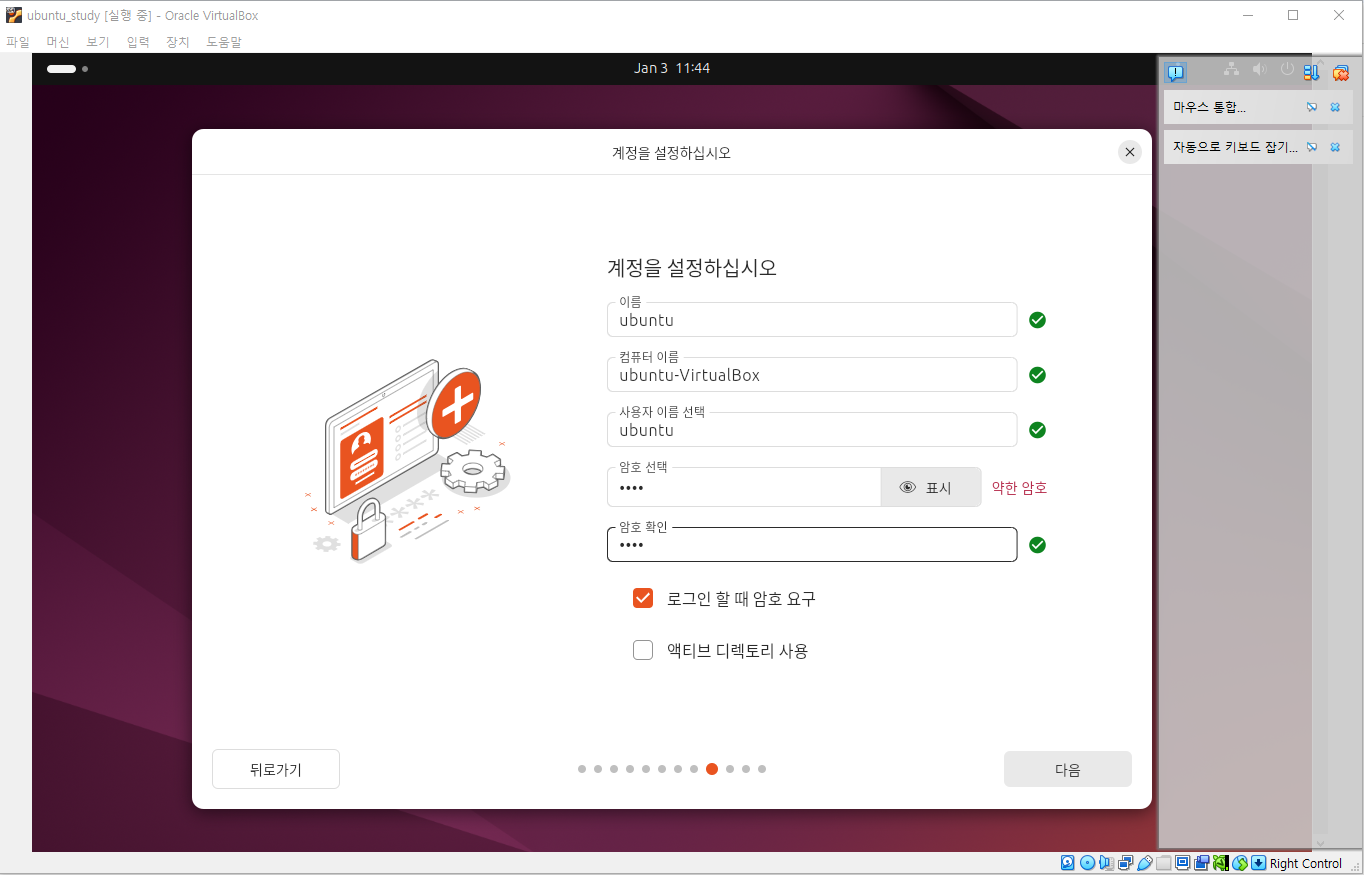Click the green CPU chip status icon

click(x=1221, y=863)
